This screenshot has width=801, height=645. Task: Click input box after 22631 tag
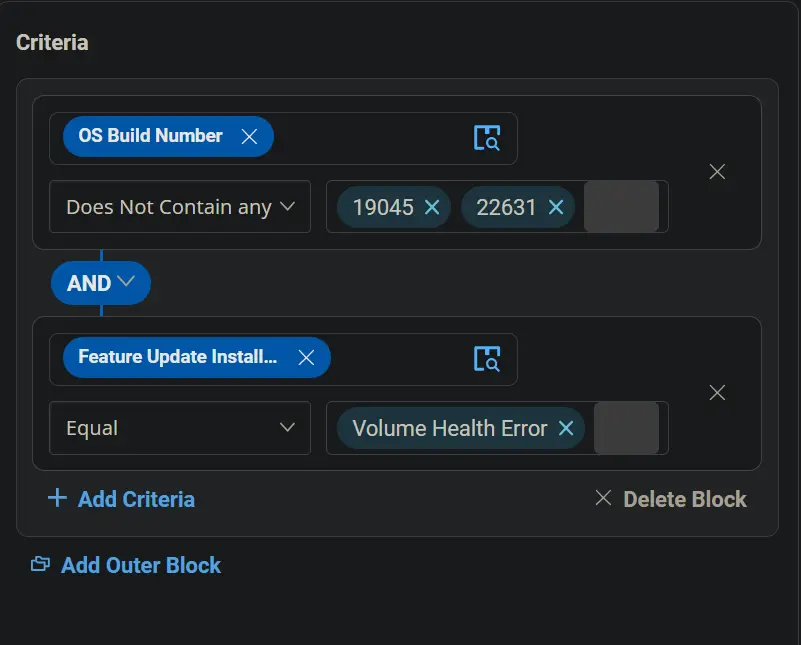click(x=621, y=207)
